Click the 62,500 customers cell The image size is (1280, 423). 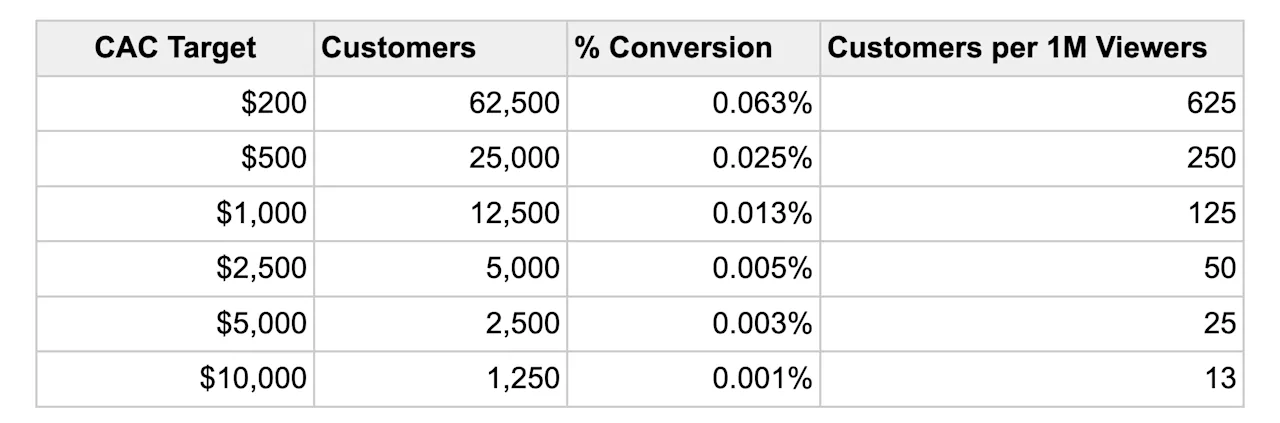(440, 103)
